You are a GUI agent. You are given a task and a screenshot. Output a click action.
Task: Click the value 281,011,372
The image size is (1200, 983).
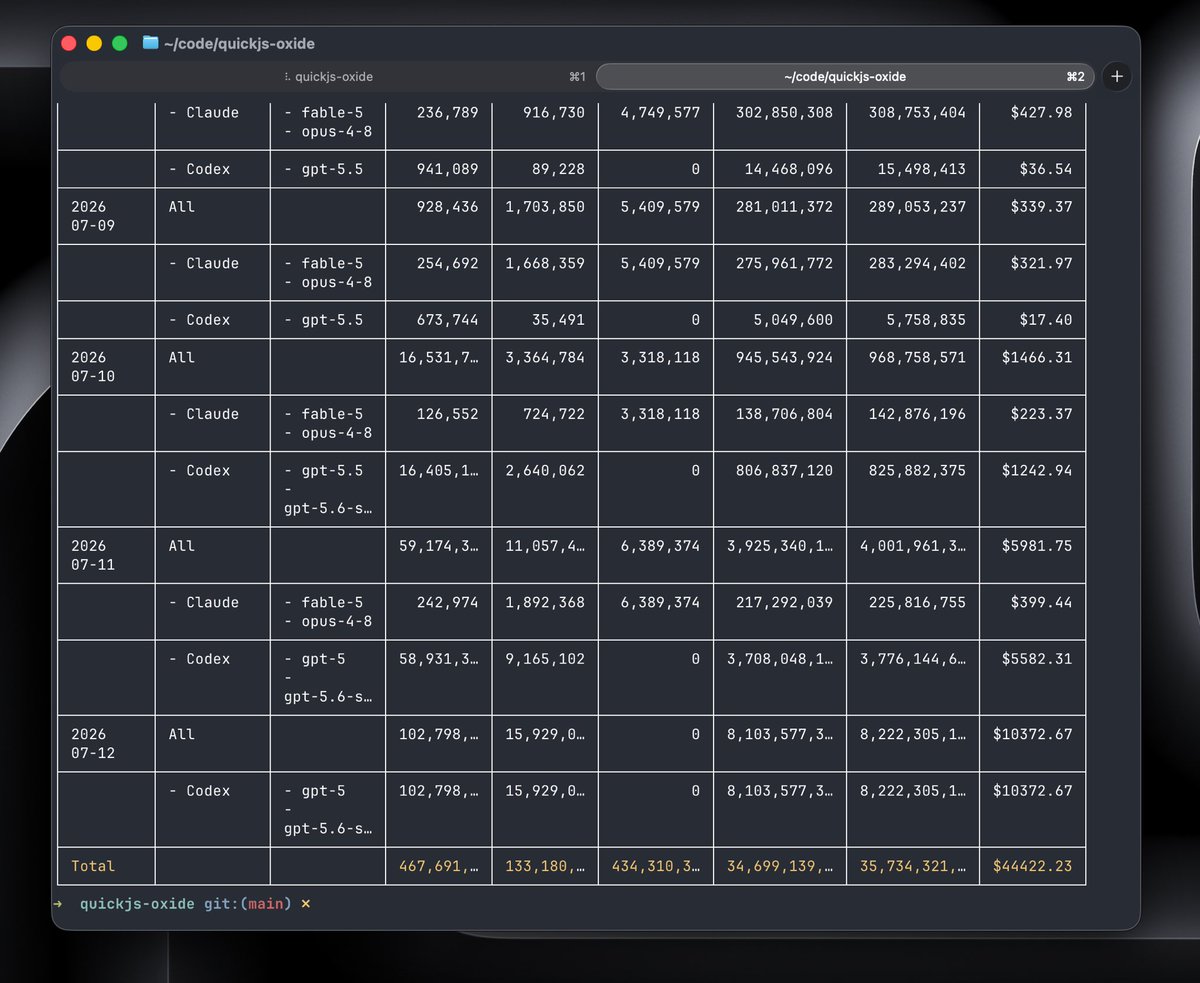784,207
